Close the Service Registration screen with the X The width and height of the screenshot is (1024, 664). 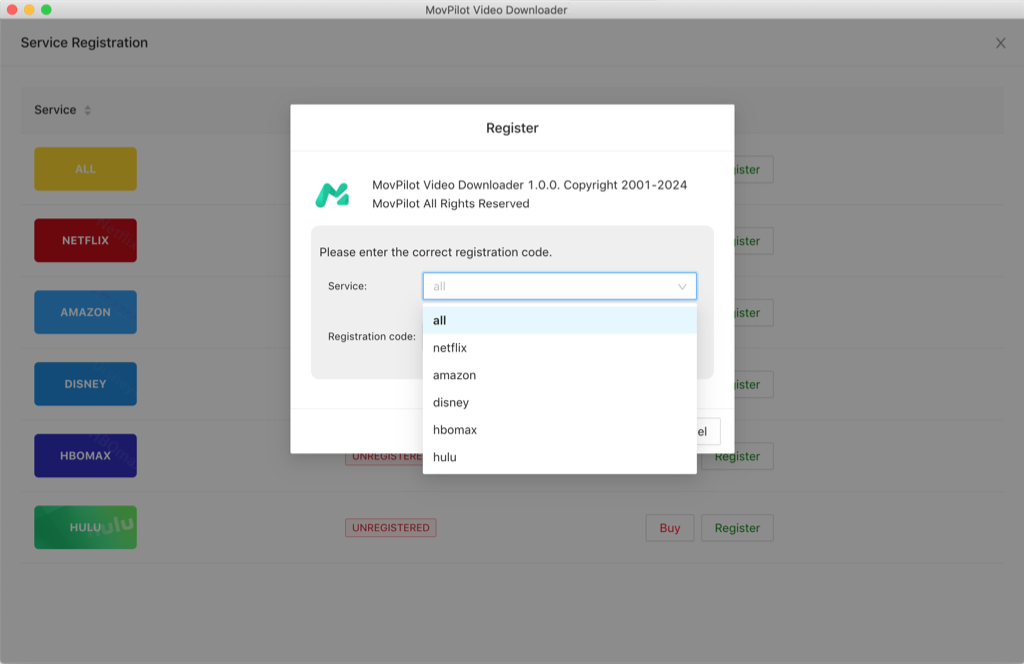1000,43
